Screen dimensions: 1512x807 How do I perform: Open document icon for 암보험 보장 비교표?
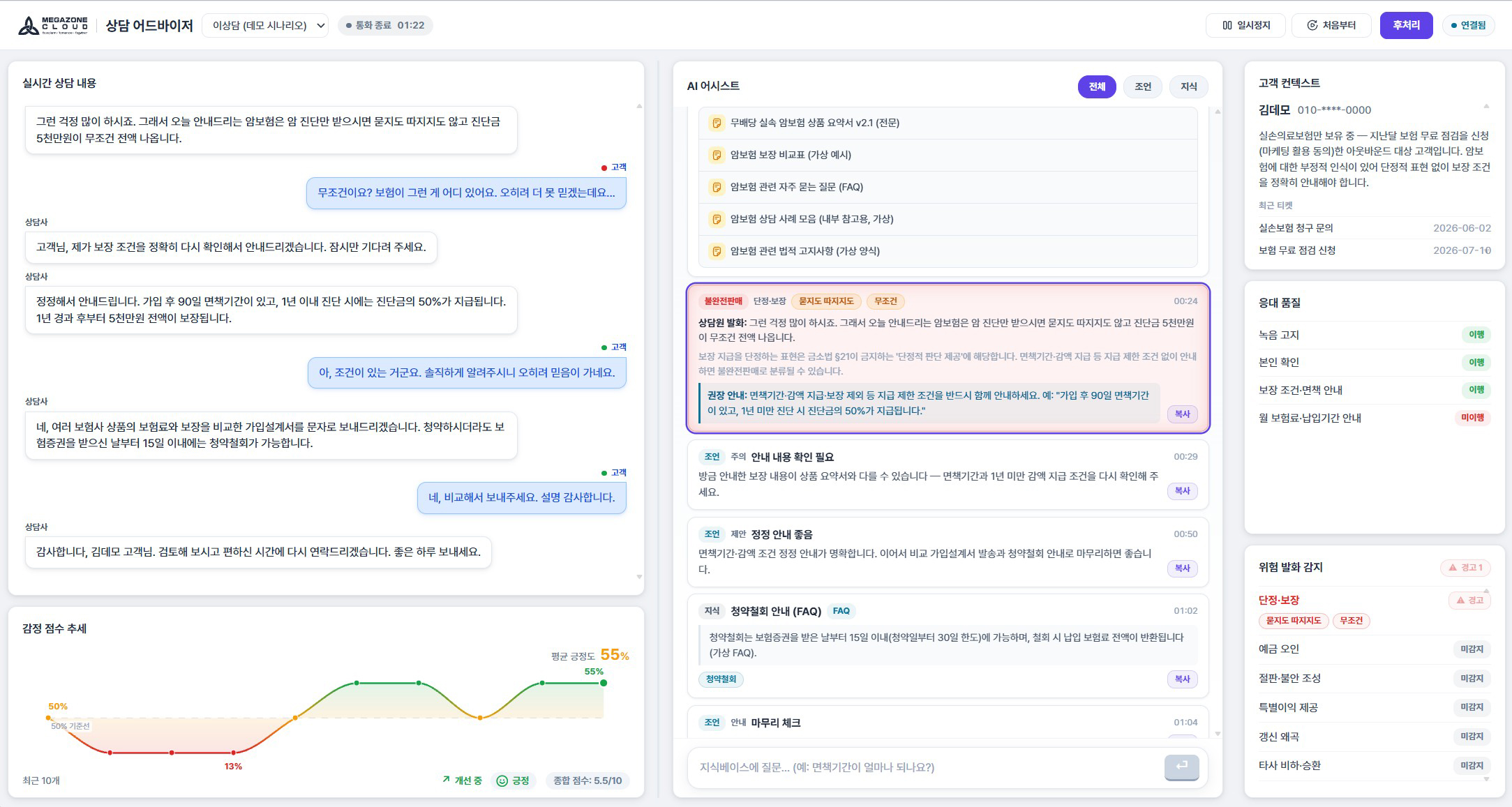(x=716, y=155)
